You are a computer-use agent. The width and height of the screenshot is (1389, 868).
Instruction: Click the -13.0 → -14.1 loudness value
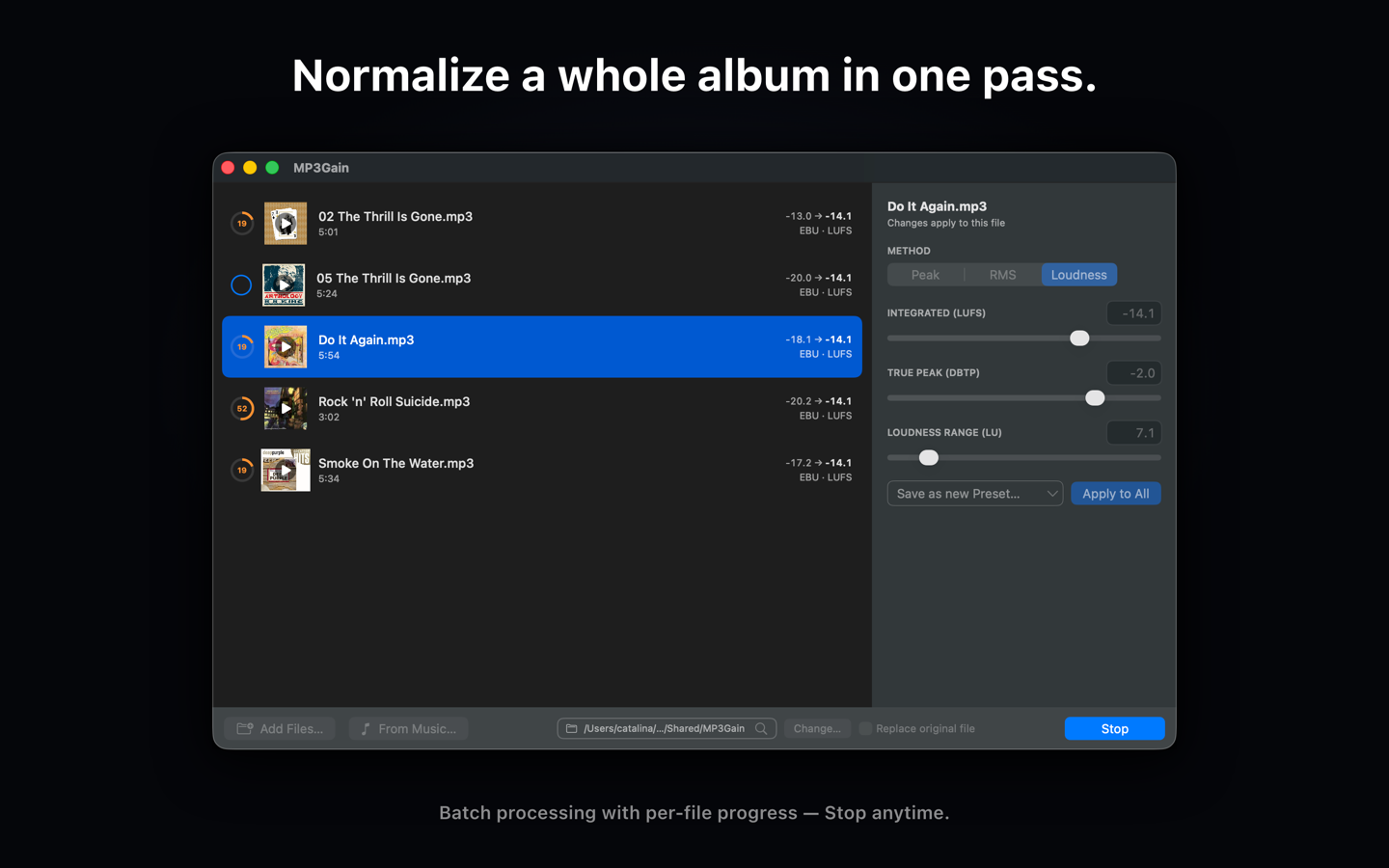click(819, 216)
